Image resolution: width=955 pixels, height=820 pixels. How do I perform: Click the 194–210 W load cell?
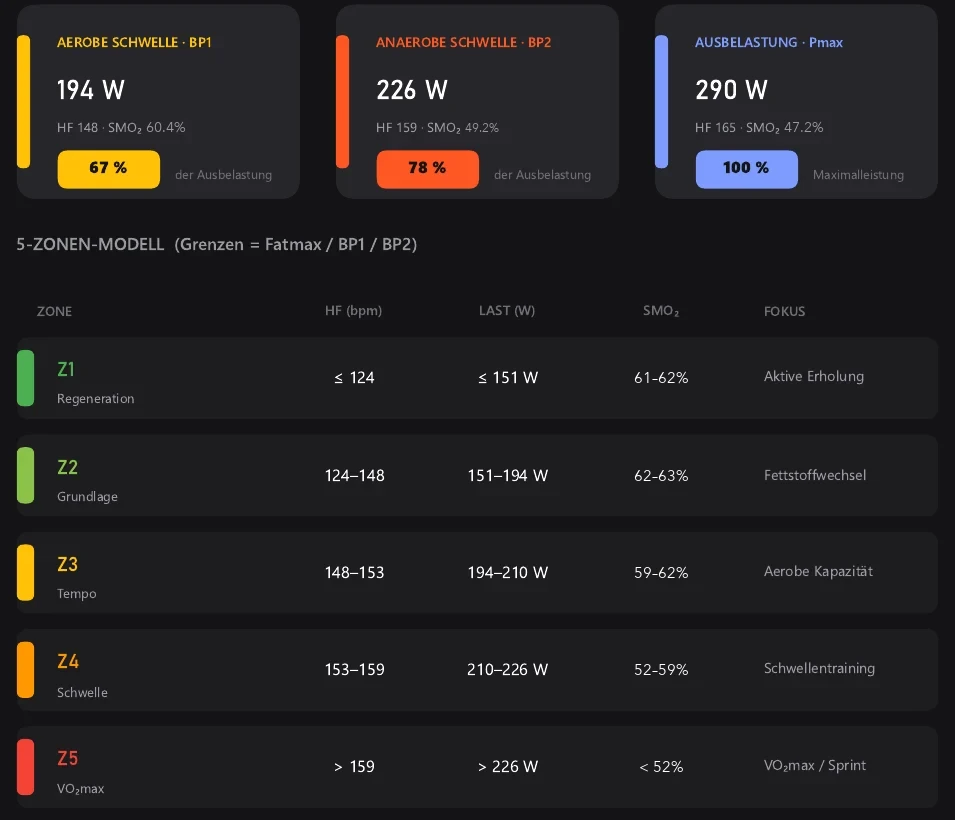(x=508, y=573)
